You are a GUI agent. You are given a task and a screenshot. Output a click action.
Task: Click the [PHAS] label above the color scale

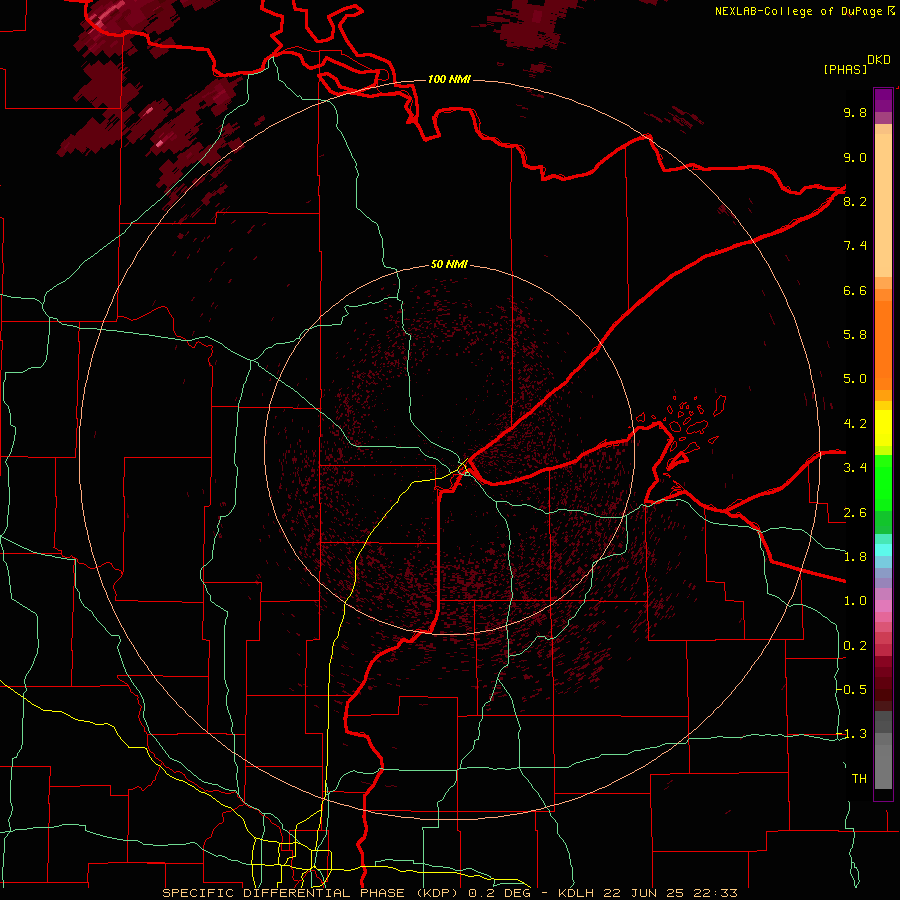pos(845,69)
